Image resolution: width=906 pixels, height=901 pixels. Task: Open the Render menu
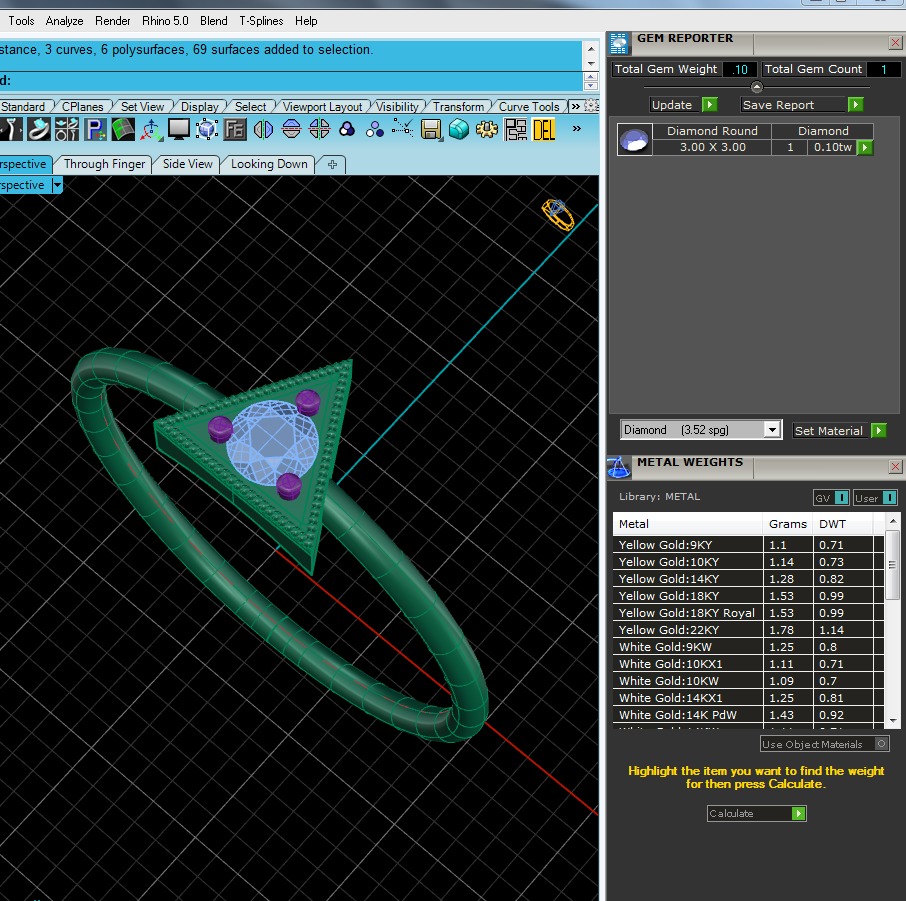[113, 21]
